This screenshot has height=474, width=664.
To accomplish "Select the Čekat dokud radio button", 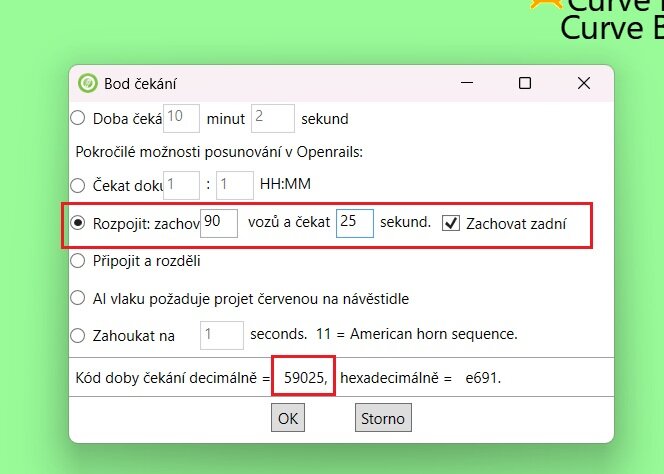I will (78, 185).
